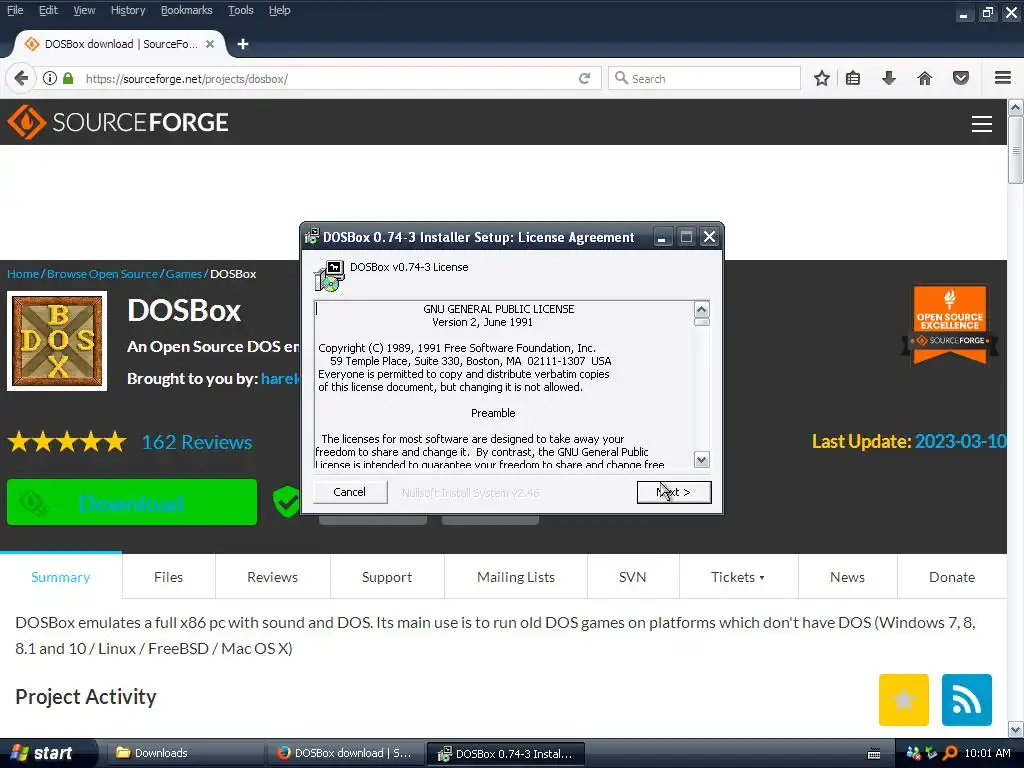Cancel the DOSBox installer
The height and width of the screenshot is (768, 1024).
(x=349, y=492)
